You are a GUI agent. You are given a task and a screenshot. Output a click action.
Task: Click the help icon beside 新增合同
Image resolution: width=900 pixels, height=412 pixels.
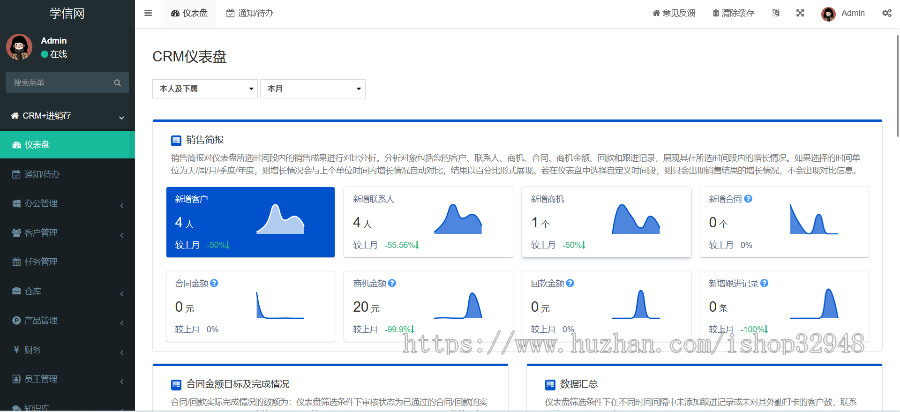coord(748,199)
